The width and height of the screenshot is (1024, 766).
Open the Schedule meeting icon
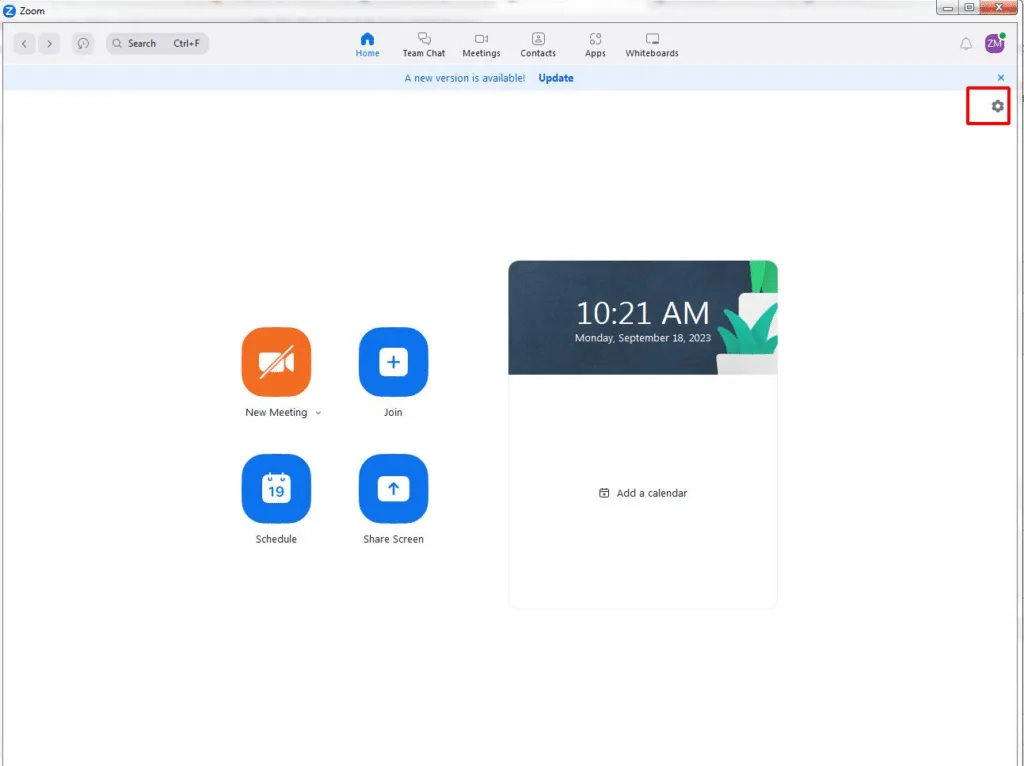[276, 489]
